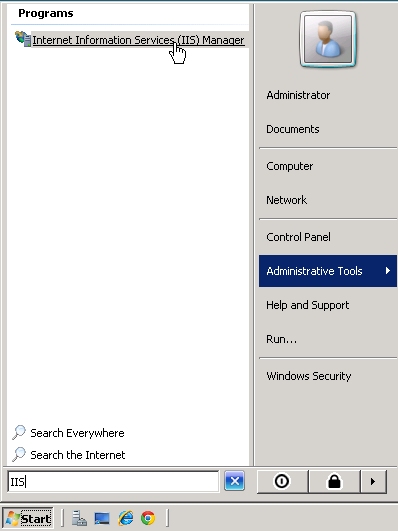Select Search the Internet
The width and height of the screenshot is (398, 531).
69,455
